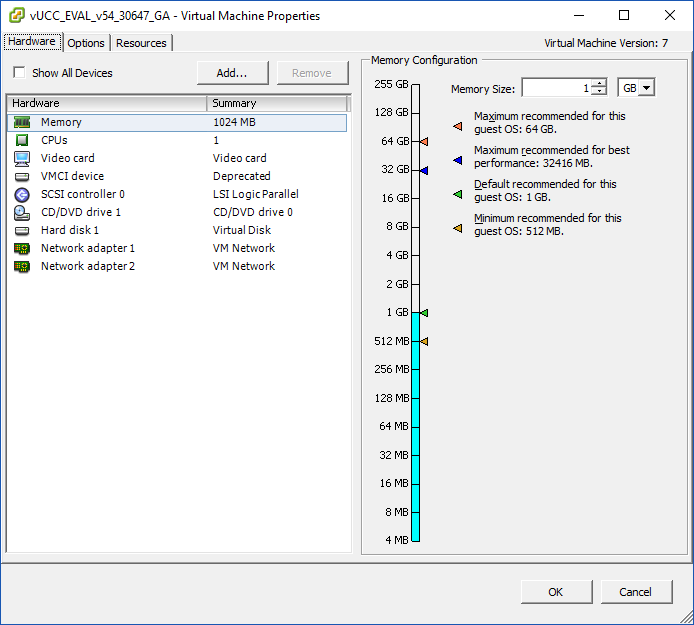Click the 1024 MB summary value
Image resolution: width=694 pixels, height=625 pixels.
(234, 122)
